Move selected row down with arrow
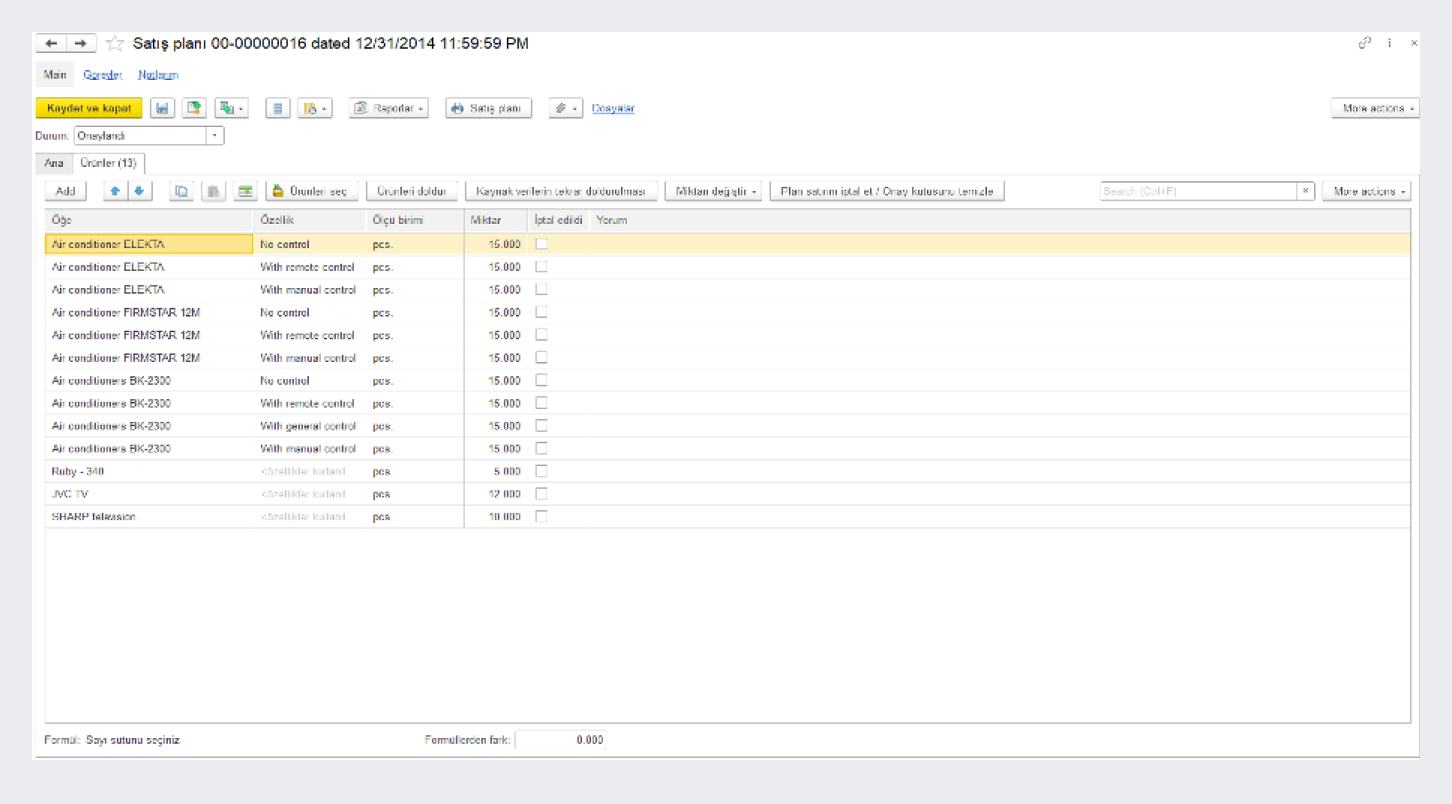 pos(139,191)
